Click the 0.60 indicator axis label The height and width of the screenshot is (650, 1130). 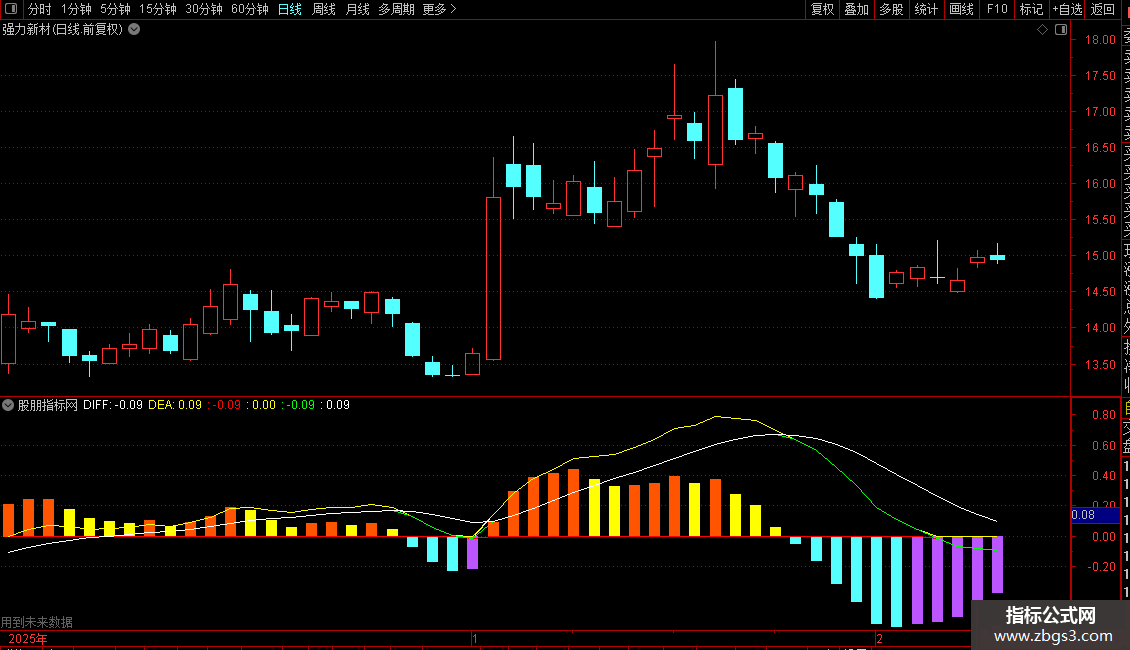(1103, 446)
